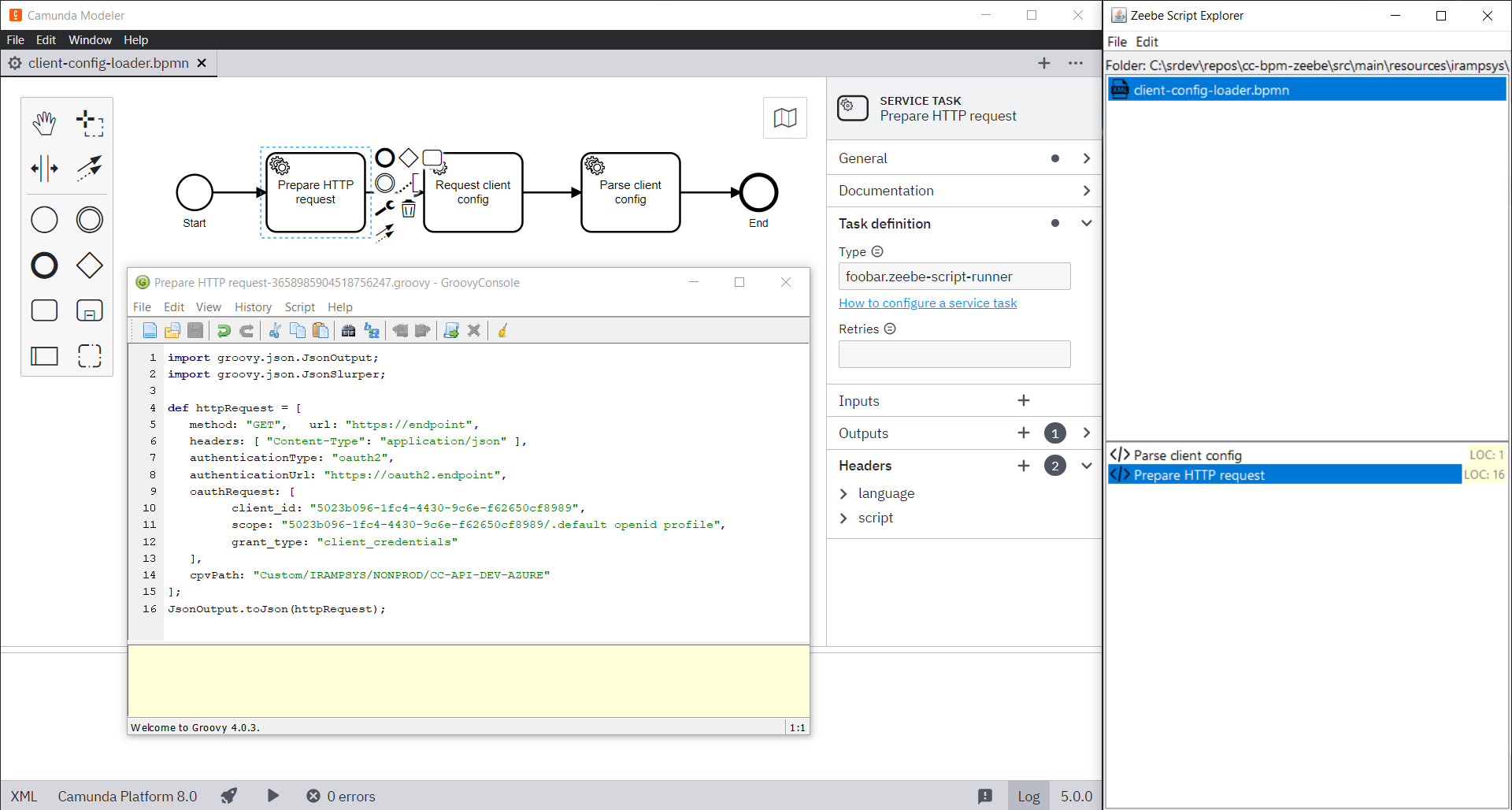Viewport: 1512px width, 810px height.
Task: Execute the script in GroovyConsole
Action: 451,330
